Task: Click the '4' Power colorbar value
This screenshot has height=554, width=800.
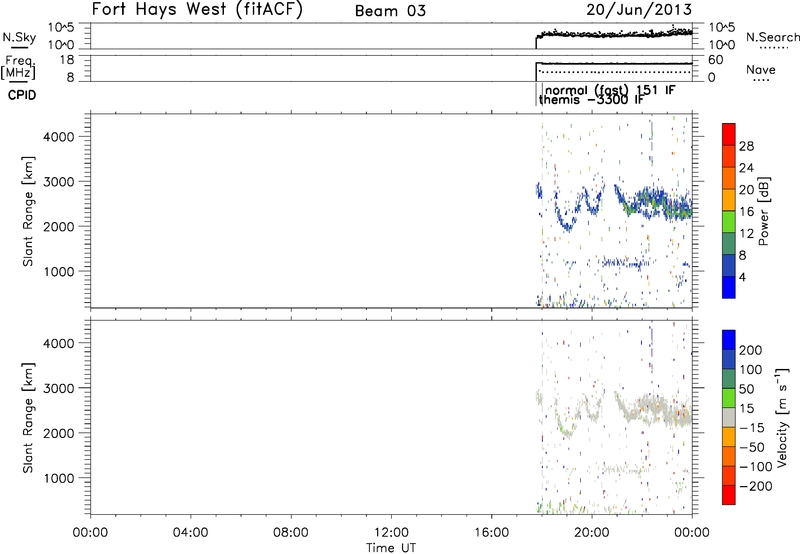Action: point(742,277)
